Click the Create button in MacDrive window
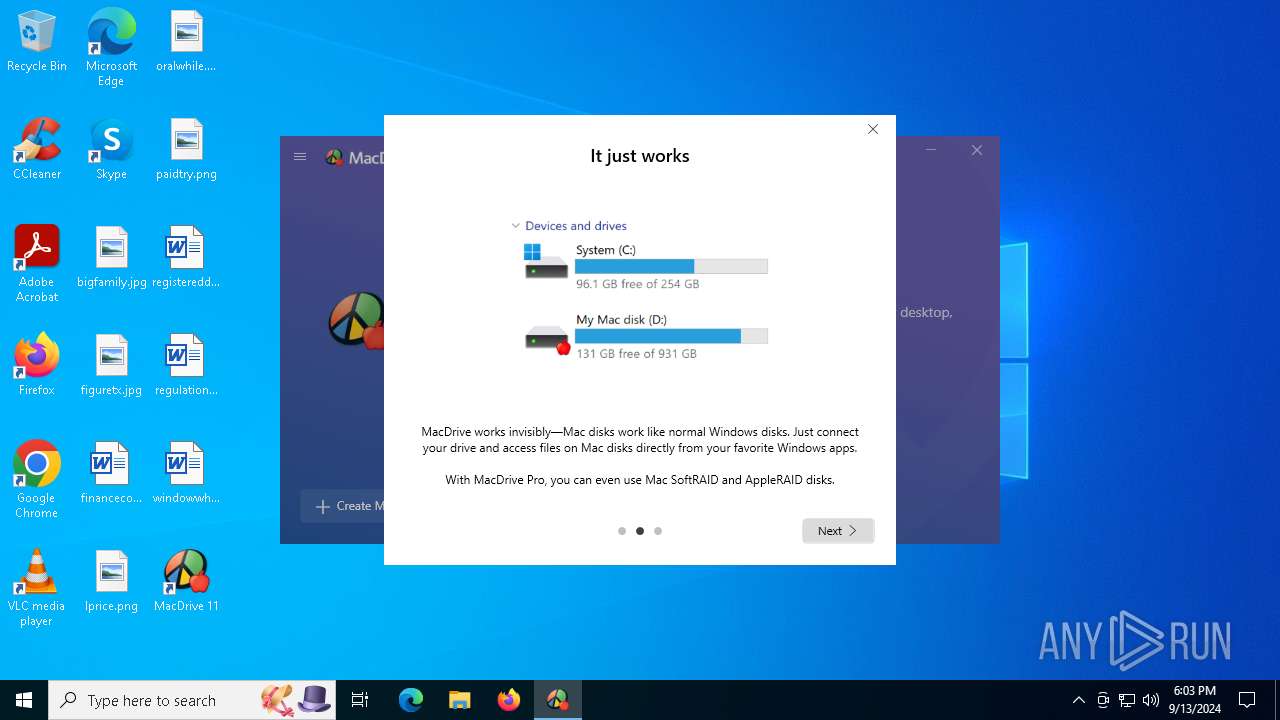The height and width of the screenshot is (720, 1280). click(x=343, y=506)
